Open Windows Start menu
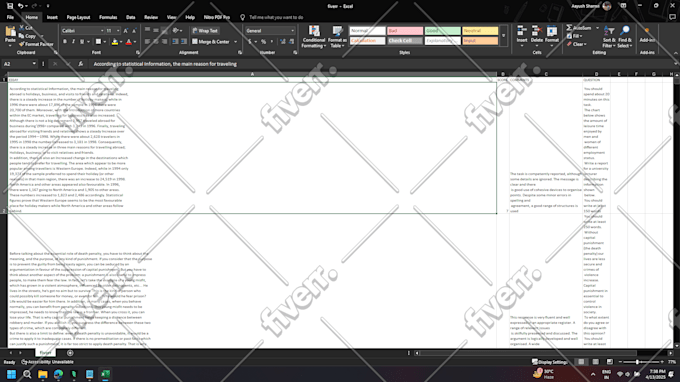The width and height of the screenshot is (680, 382). 11,374
